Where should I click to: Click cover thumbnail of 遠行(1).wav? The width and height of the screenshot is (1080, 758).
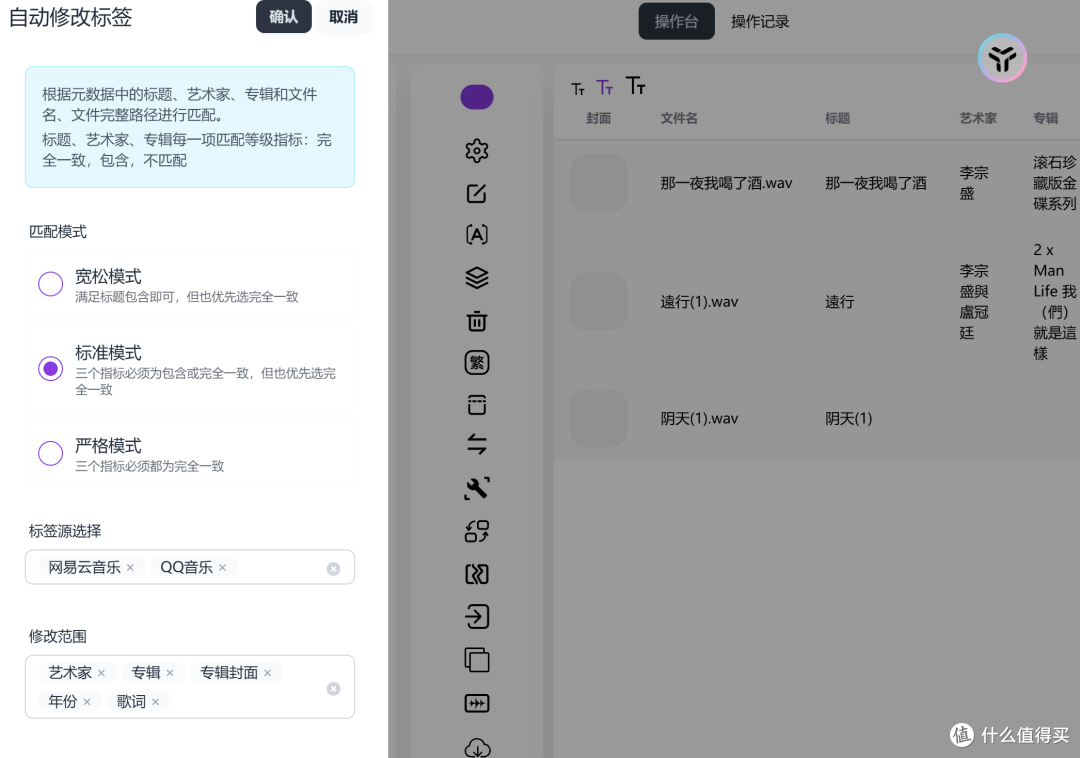point(599,302)
